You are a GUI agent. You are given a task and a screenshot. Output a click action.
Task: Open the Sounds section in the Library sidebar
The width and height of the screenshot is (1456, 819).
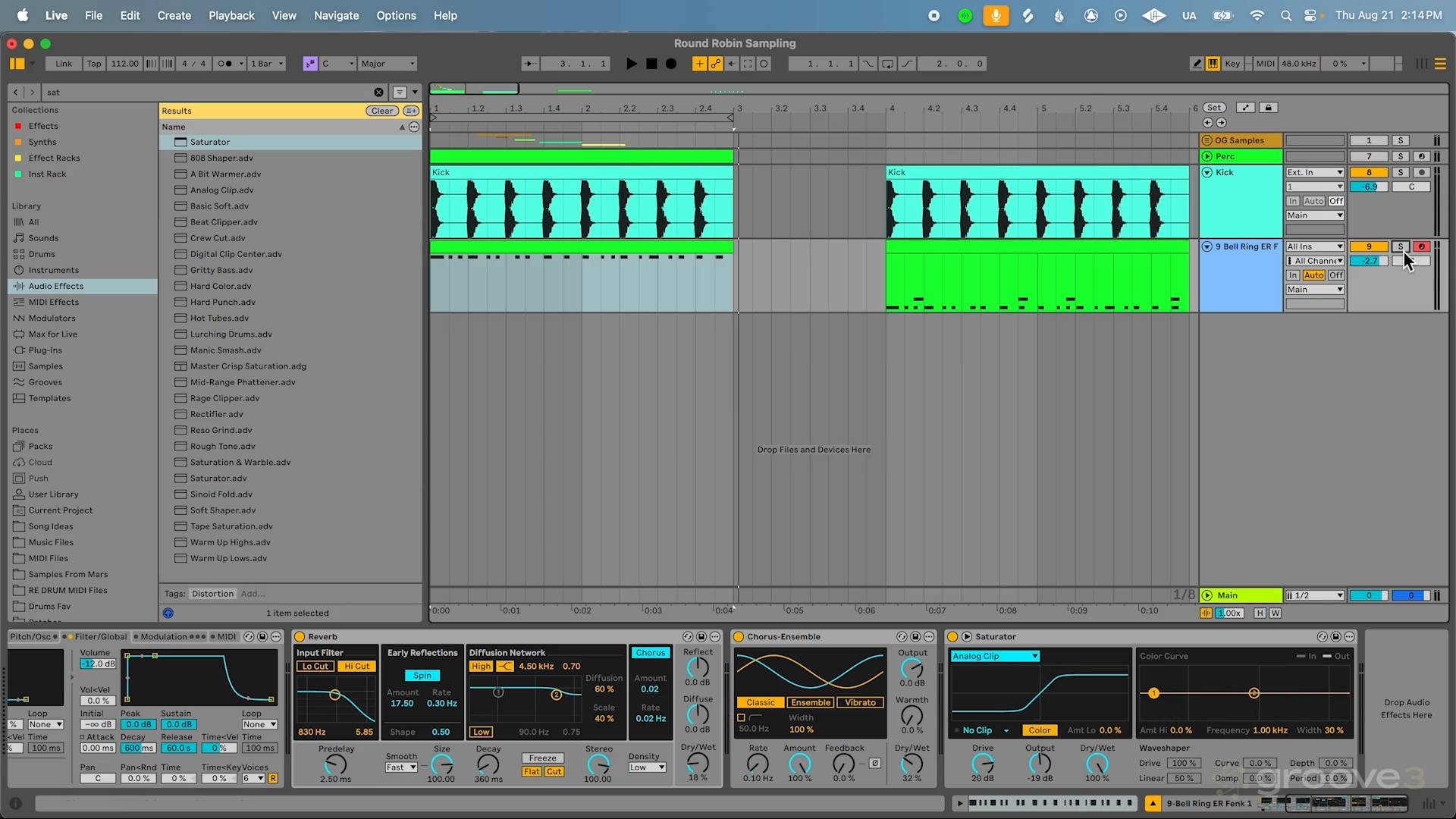click(x=42, y=237)
